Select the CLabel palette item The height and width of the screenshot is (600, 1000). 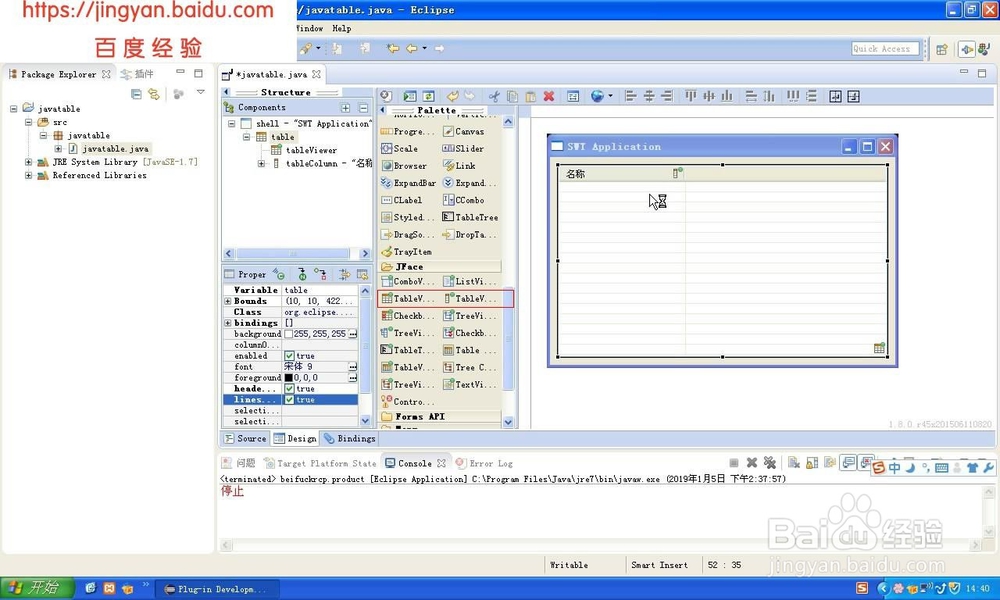[402, 200]
